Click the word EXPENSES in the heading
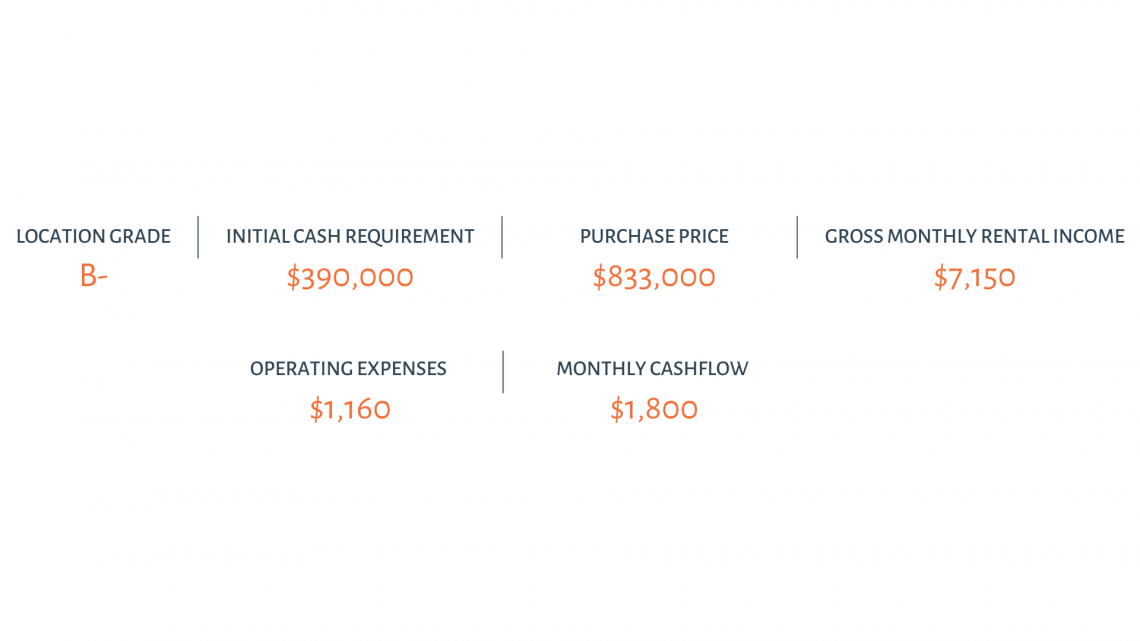 [401, 369]
